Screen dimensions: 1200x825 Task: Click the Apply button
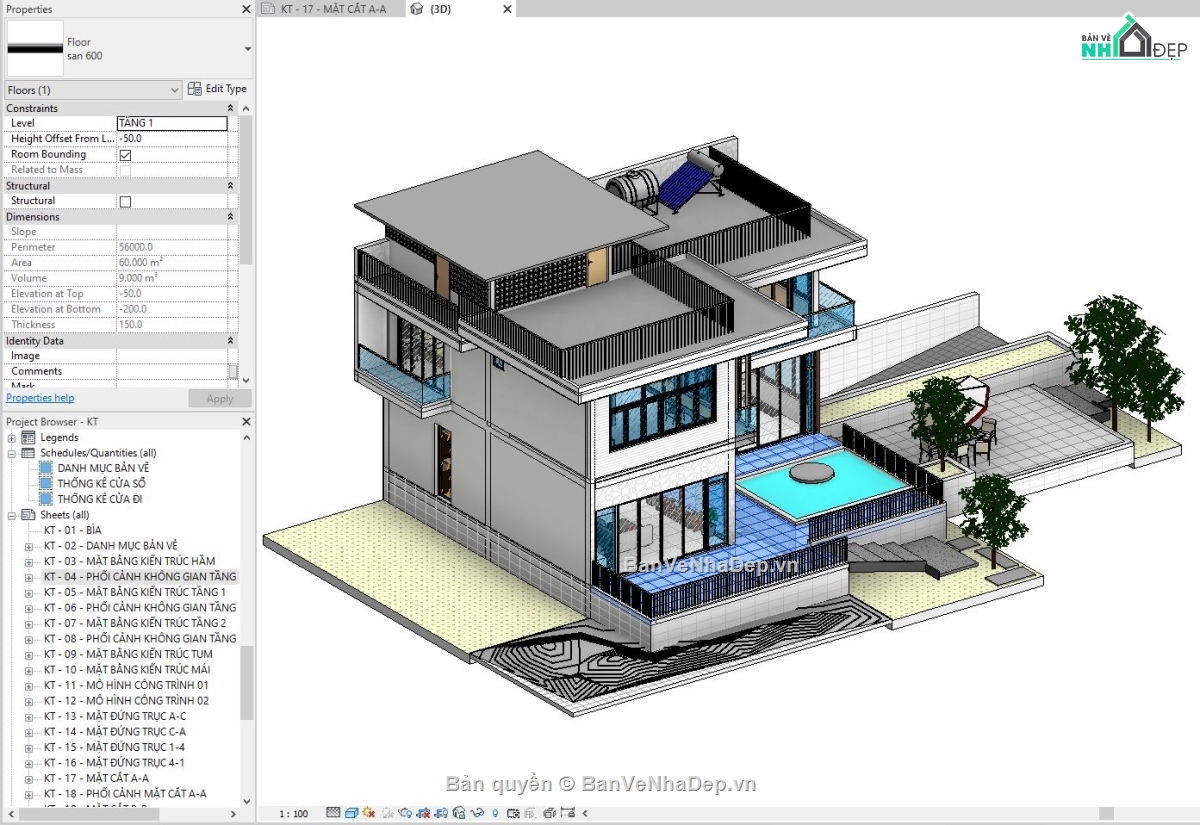coord(220,398)
